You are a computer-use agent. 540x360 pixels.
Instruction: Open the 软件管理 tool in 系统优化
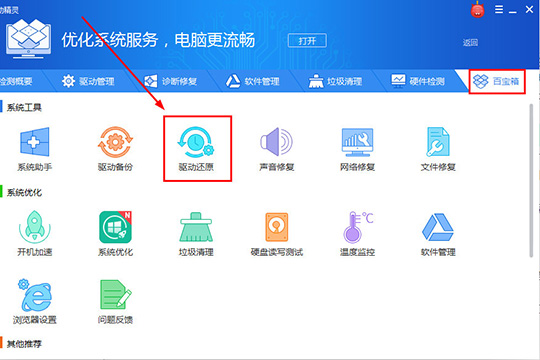click(438, 234)
